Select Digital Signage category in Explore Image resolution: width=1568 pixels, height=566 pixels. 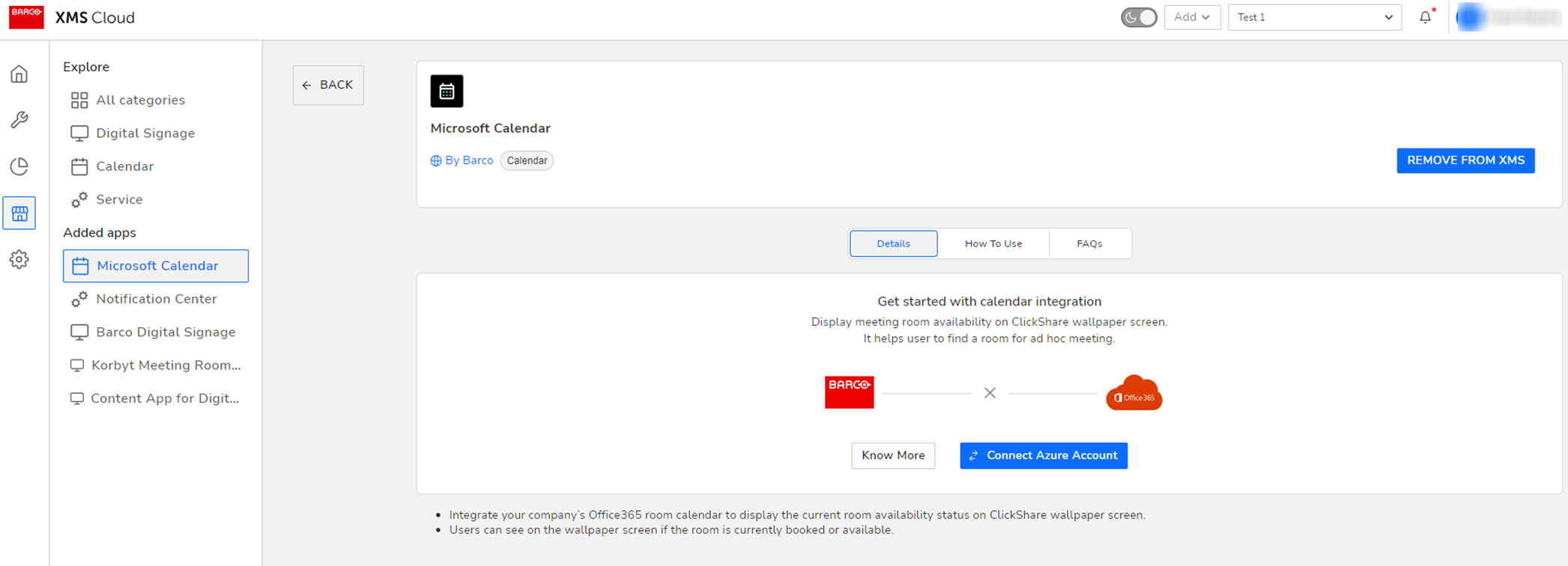[x=145, y=133]
